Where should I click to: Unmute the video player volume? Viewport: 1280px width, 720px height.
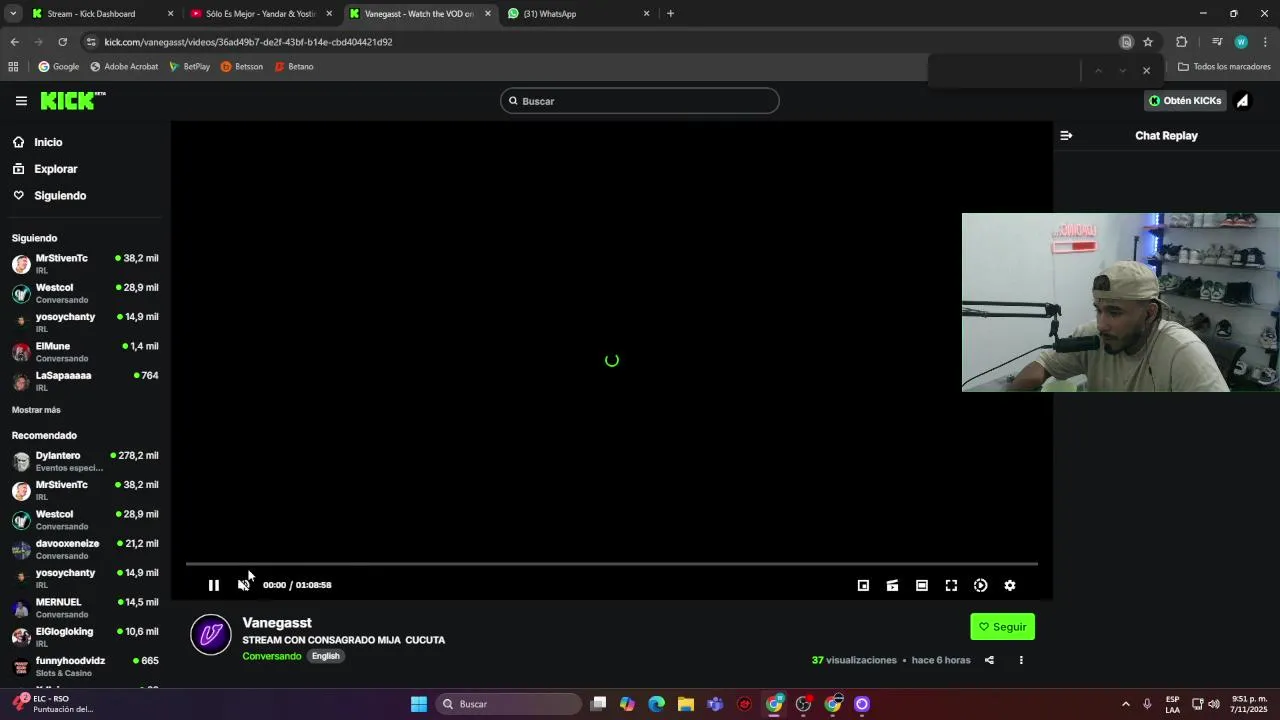click(x=243, y=585)
